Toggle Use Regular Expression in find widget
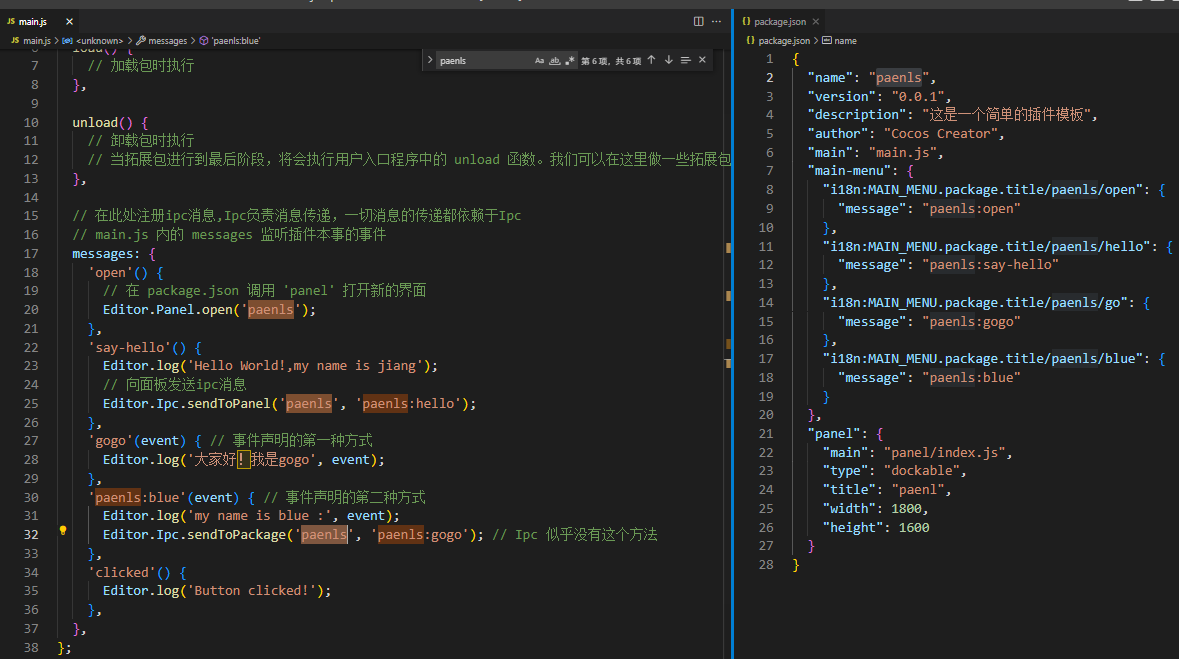 570,60
